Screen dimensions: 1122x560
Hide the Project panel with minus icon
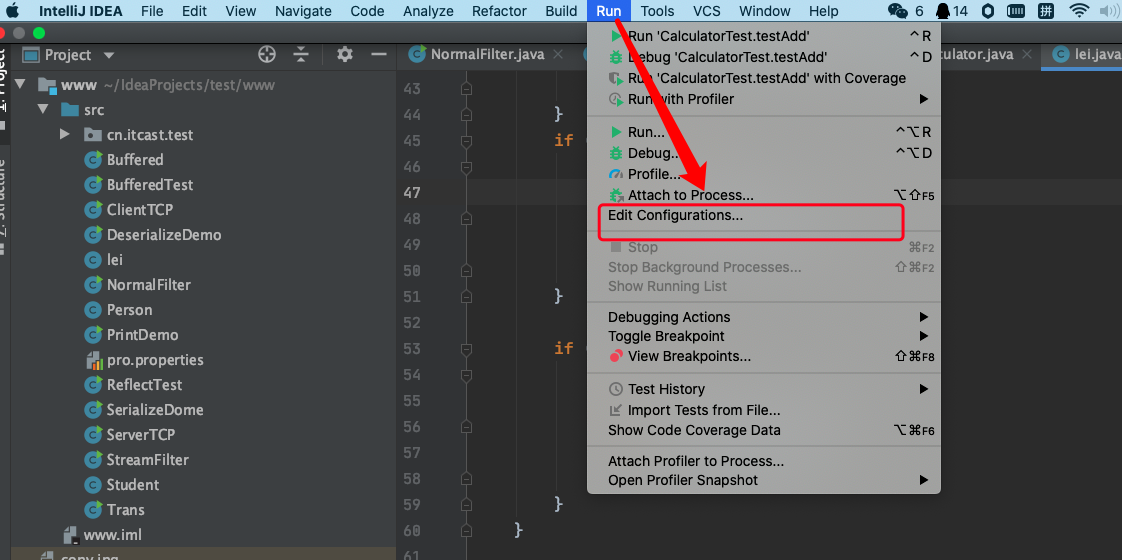[379, 54]
